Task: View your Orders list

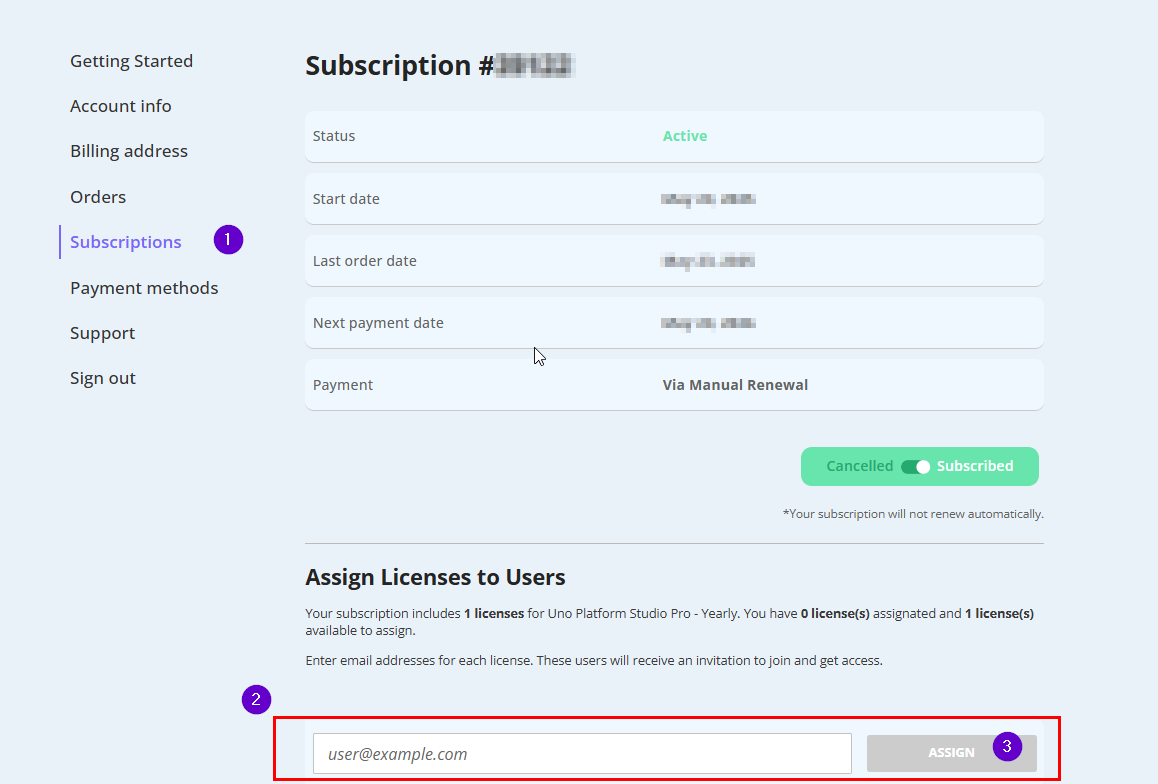Action: [x=97, y=197]
